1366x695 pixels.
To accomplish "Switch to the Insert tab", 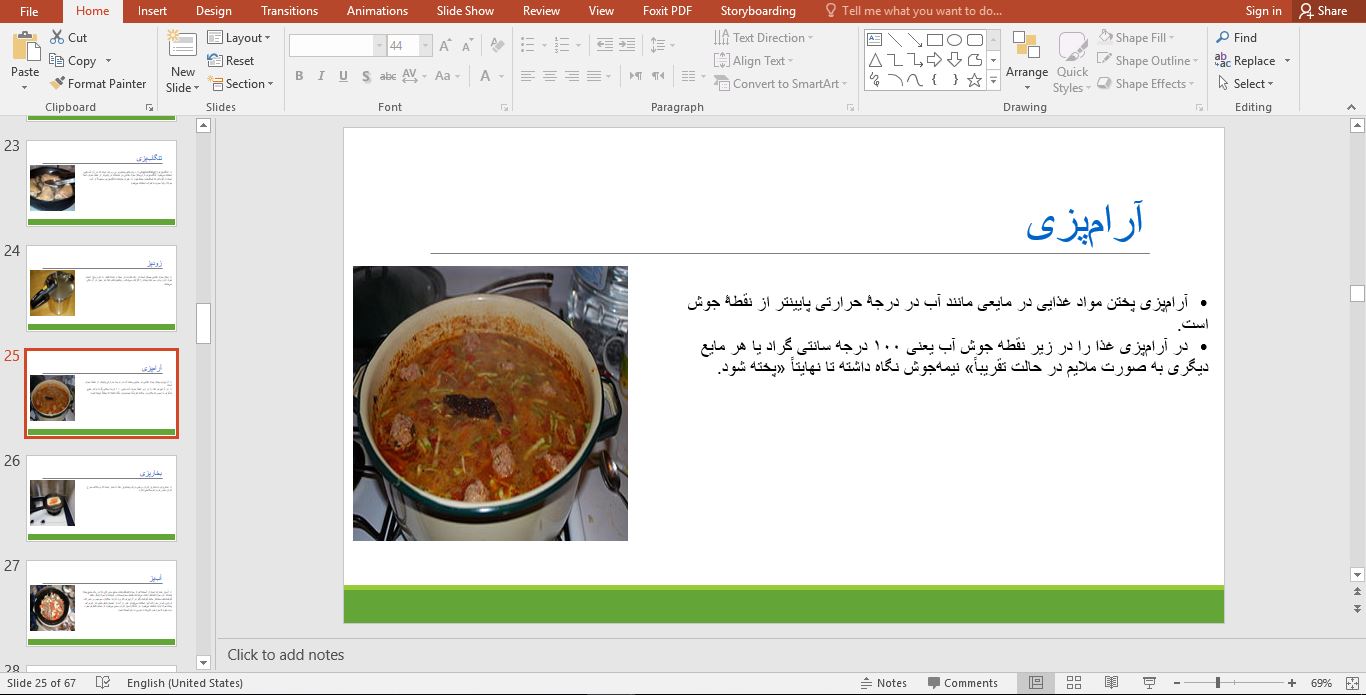I will (x=152, y=11).
